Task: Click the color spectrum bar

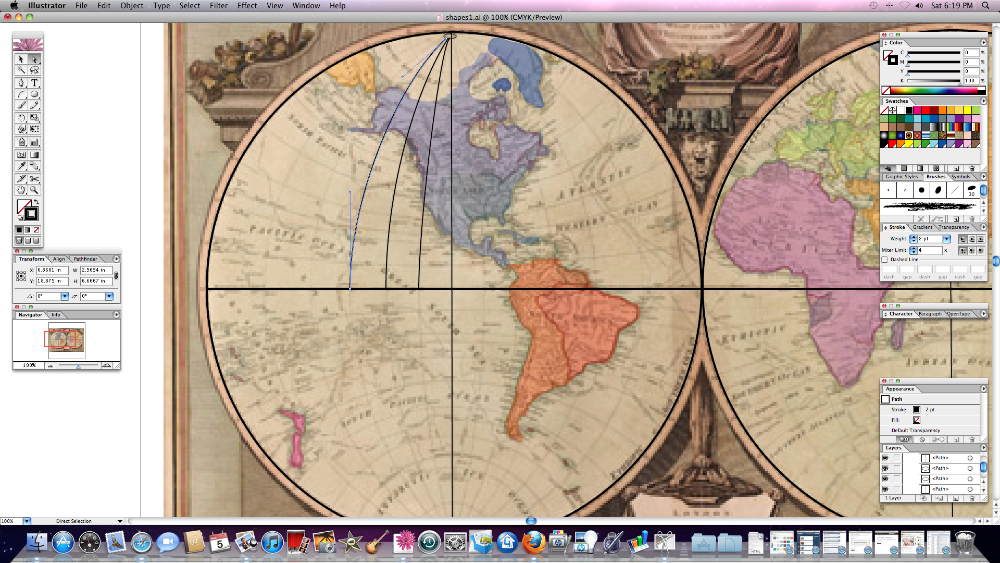Action: click(x=933, y=91)
